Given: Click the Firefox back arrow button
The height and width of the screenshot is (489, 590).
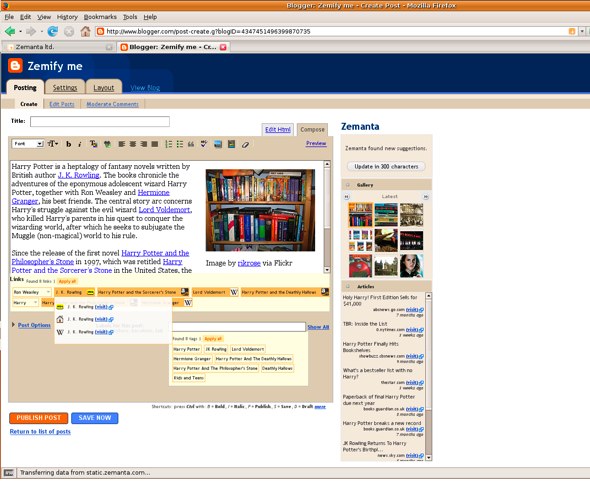Looking at the screenshot, I should [10, 31].
